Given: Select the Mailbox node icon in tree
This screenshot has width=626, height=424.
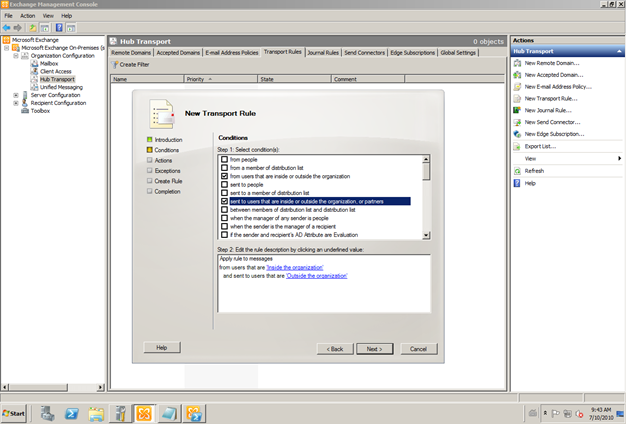Looking at the screenshot, I should 35,63.
